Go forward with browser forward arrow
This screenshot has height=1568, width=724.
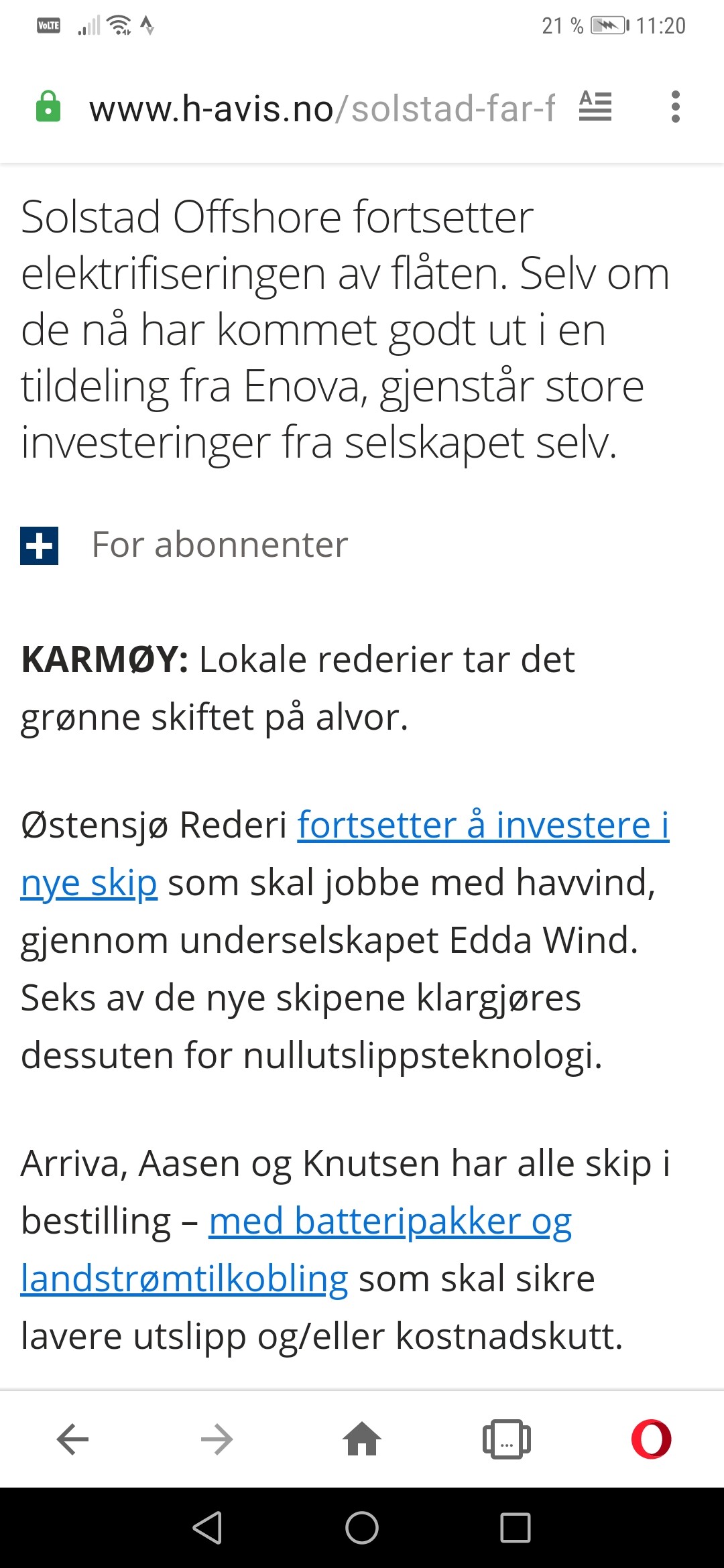click(217, 1439)
